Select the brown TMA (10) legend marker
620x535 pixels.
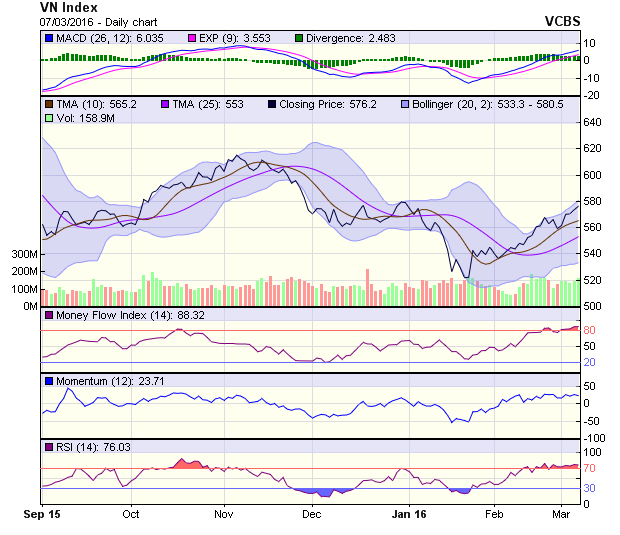(49, 104)
